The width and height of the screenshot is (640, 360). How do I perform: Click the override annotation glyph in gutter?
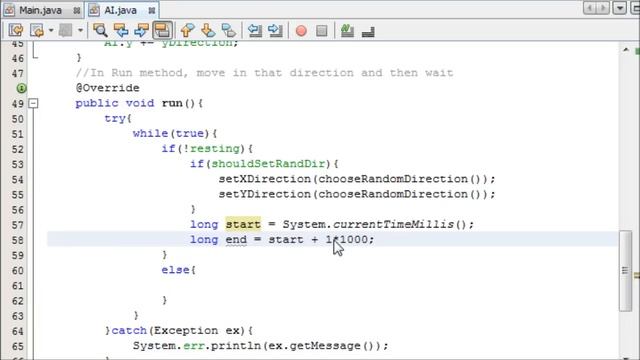click(x=21, y=88)
